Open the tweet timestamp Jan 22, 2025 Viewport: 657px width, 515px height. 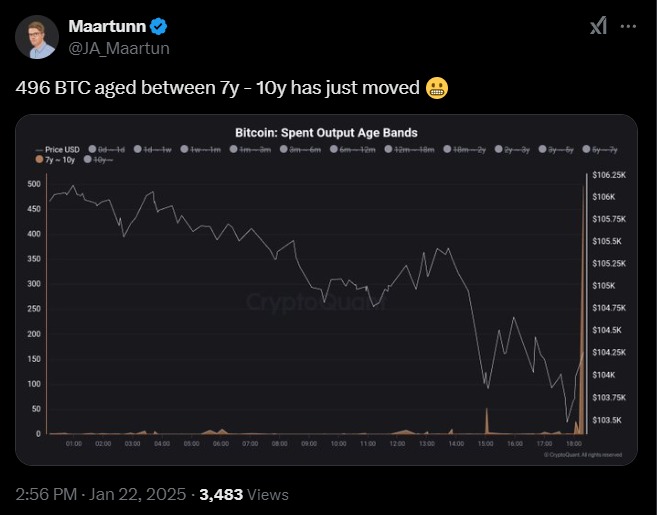tap(137, 494)
